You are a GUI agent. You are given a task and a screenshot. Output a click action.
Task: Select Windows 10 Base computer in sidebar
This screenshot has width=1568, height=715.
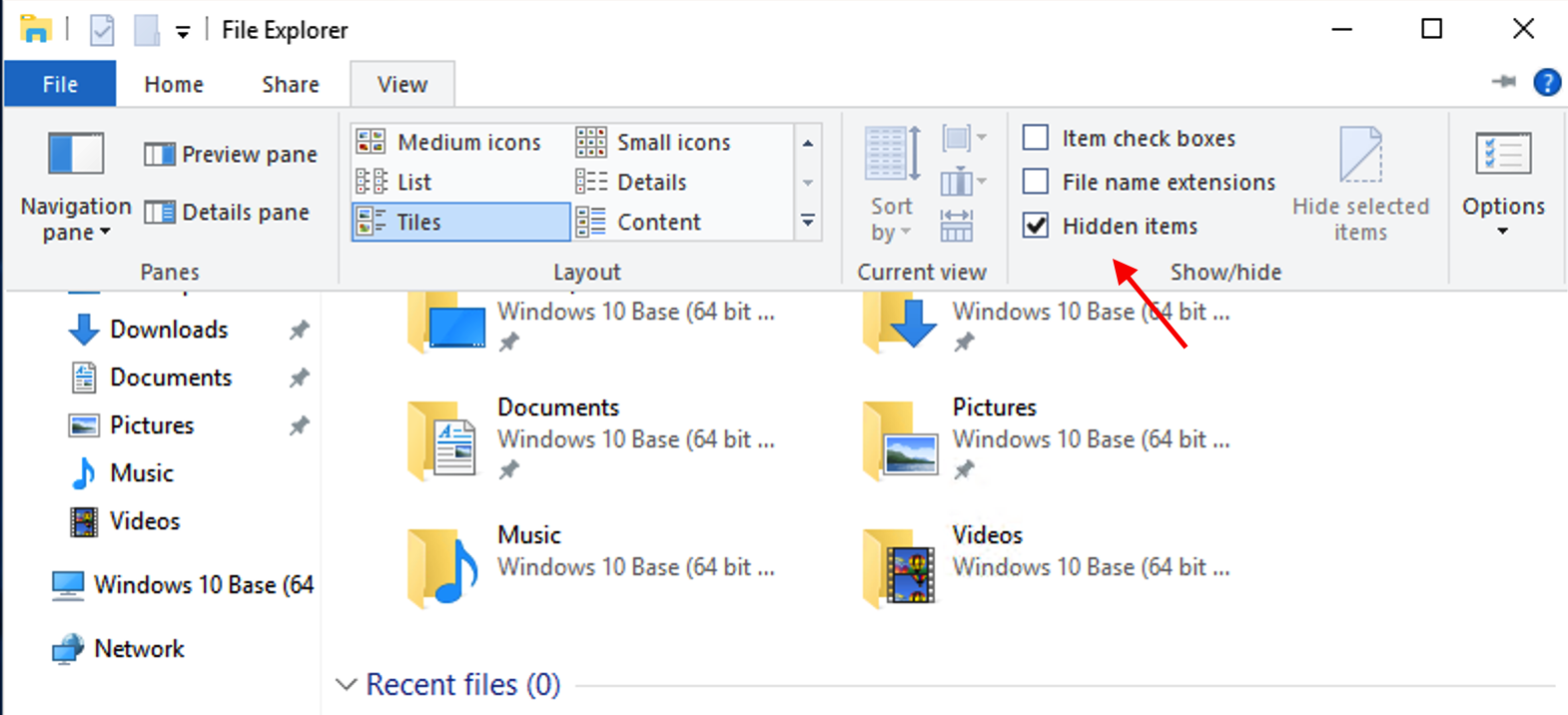(183, 584)
